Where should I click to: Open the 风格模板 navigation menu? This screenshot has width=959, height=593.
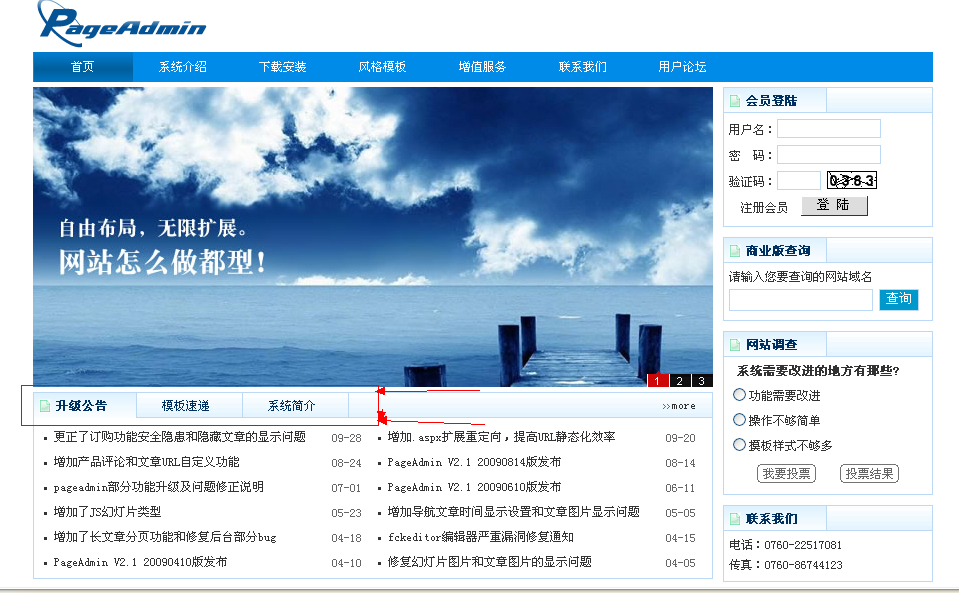click(382, 67)
